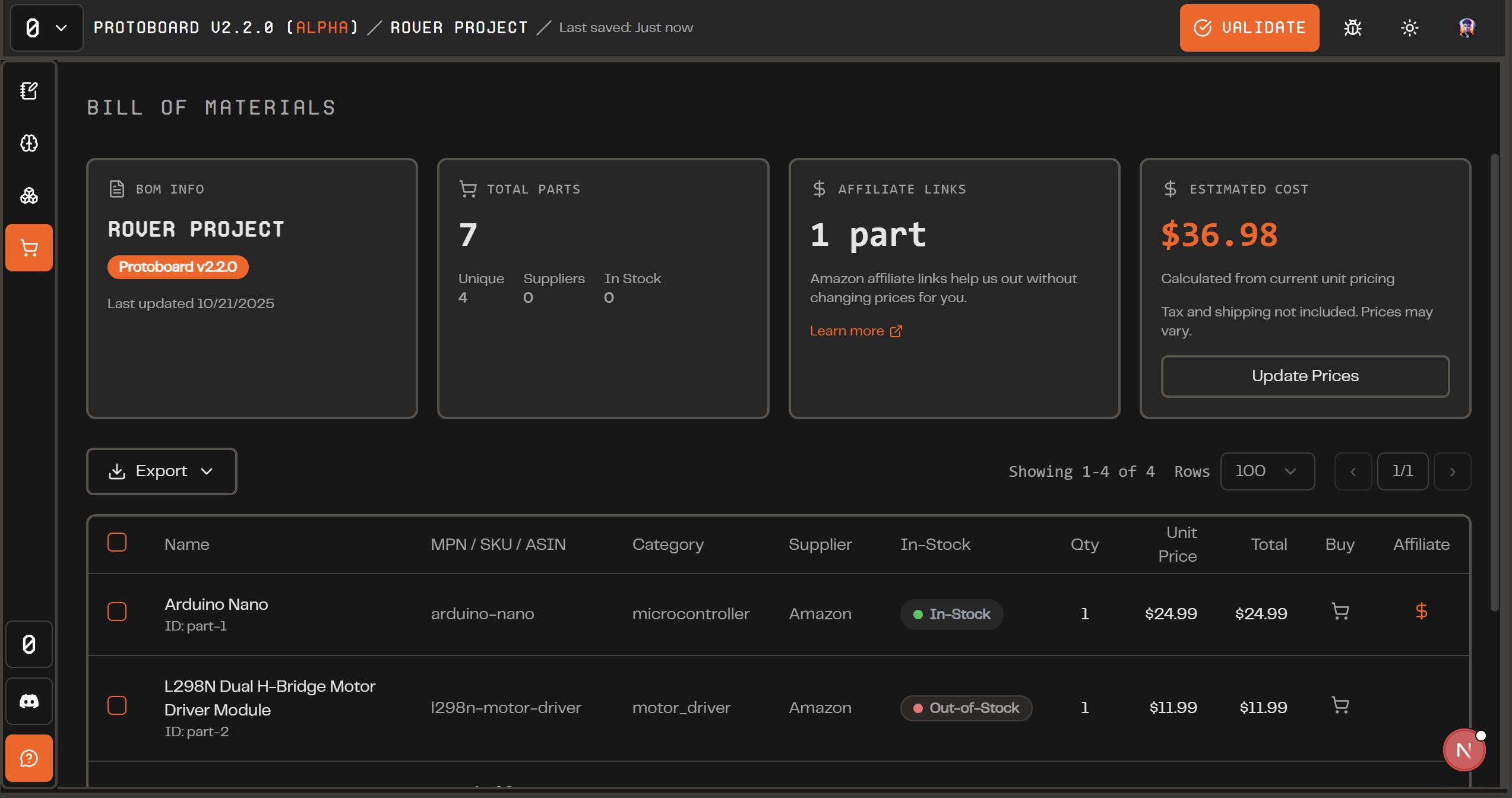Screen dimensions: 1512x798
Task: Check the L298N Motor Driver checkbox
Action: click(117, 705)
